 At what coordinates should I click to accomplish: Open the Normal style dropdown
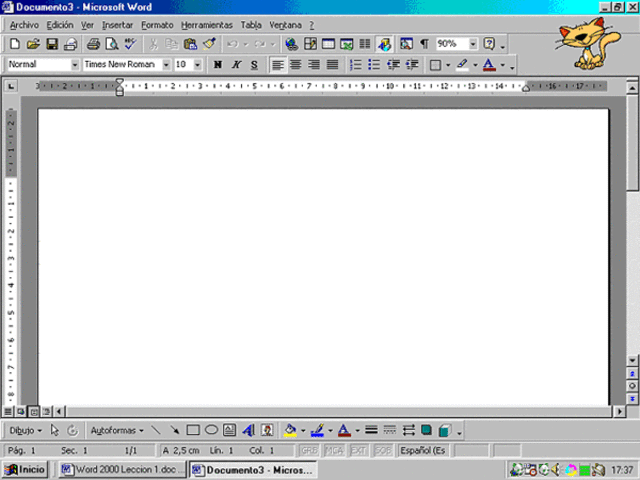click(x=75, y=64)
